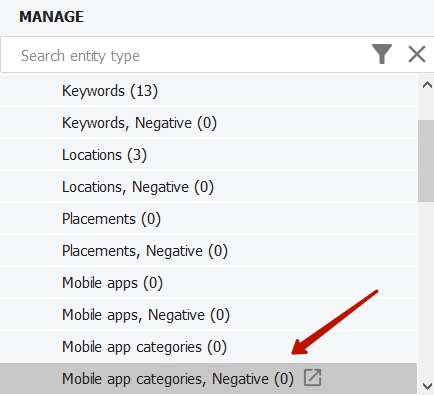The width and height of the screenshot is (434, 395).
Task: Click the scrollbar track above the thumb
Action: [426, 107]
